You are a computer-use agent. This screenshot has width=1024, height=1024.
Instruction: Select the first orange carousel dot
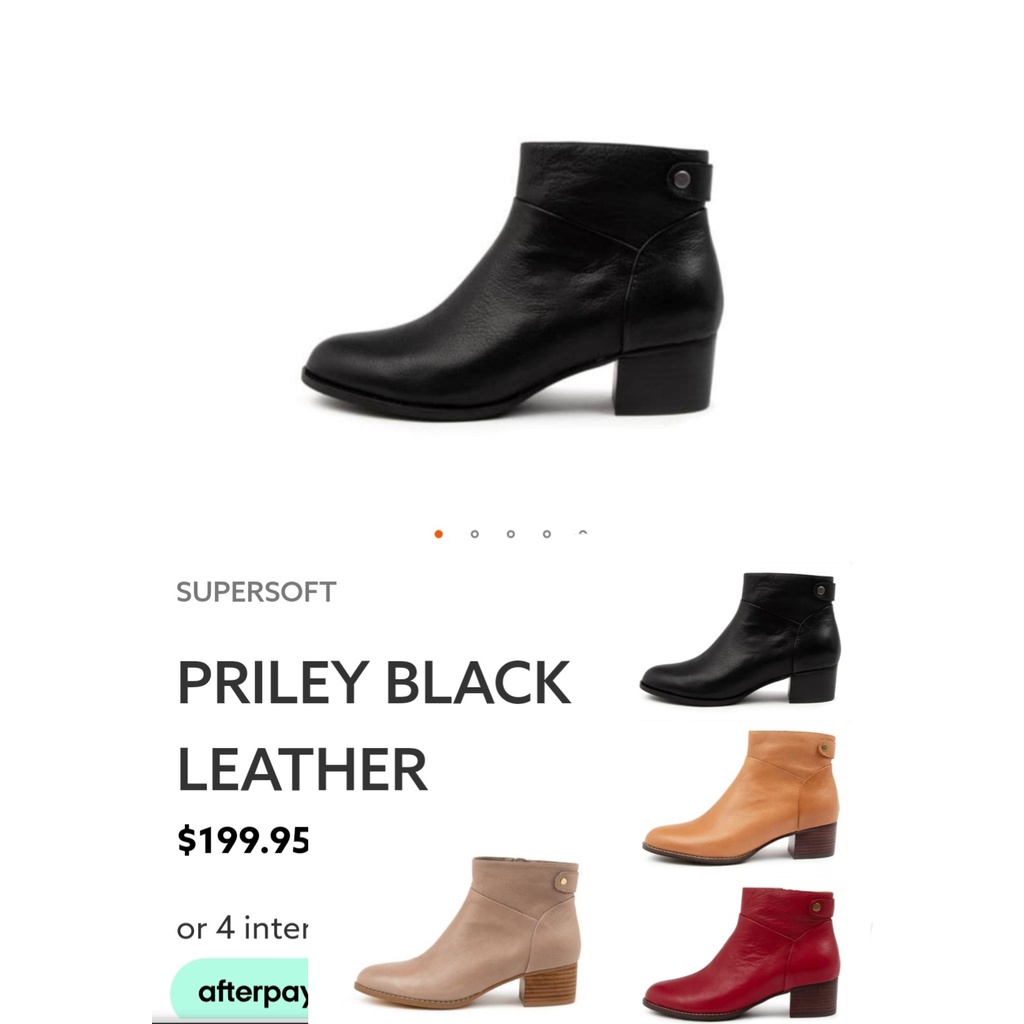(x=438, y=534)
